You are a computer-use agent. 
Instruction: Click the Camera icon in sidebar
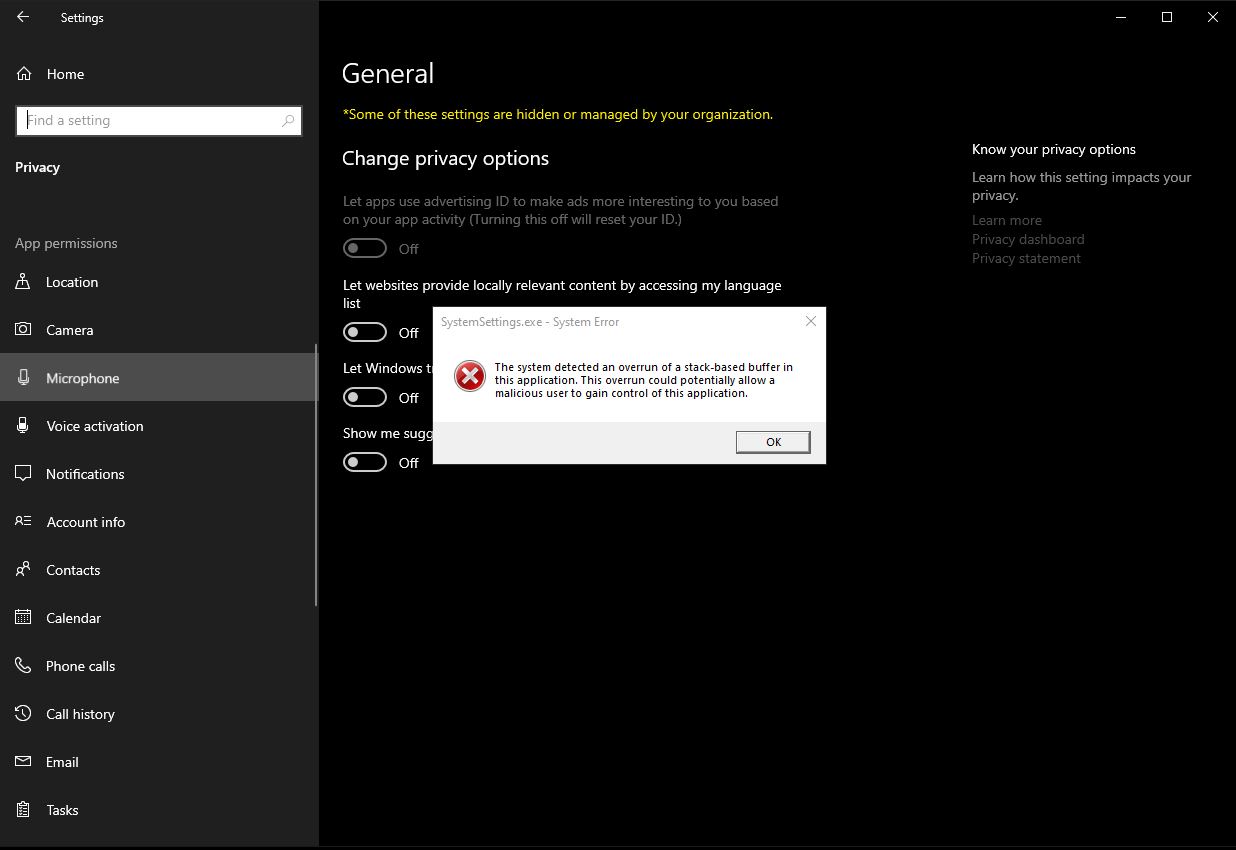(23, 330)
